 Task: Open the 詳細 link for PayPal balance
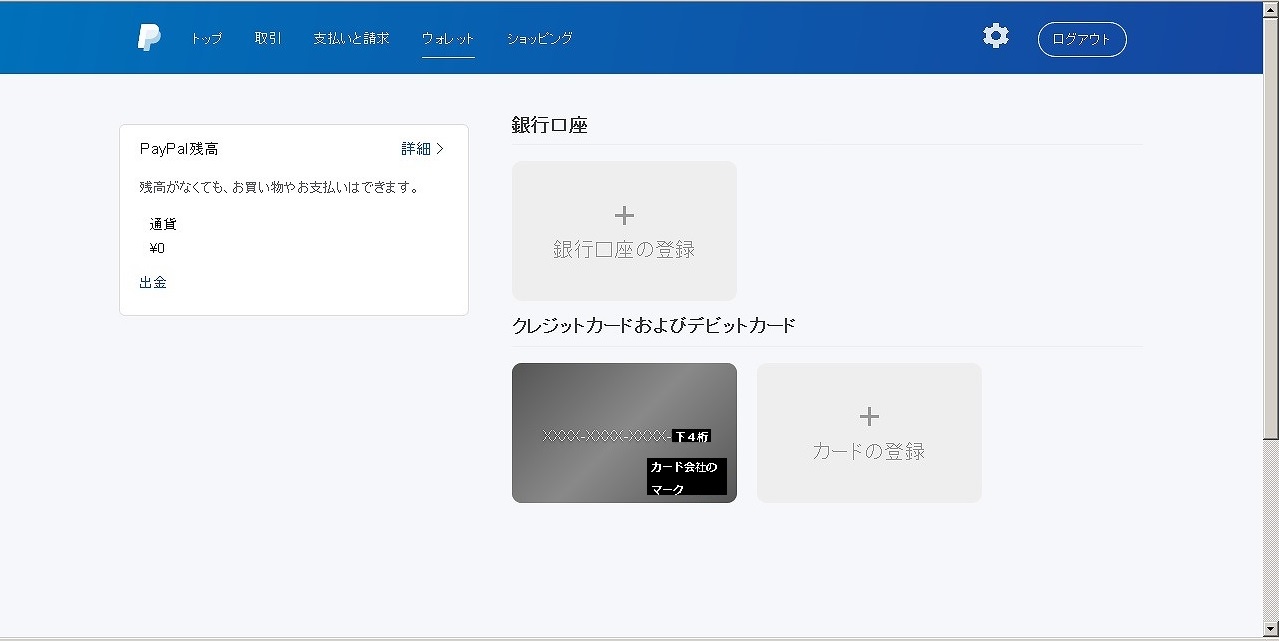click(x=416, y=149)
